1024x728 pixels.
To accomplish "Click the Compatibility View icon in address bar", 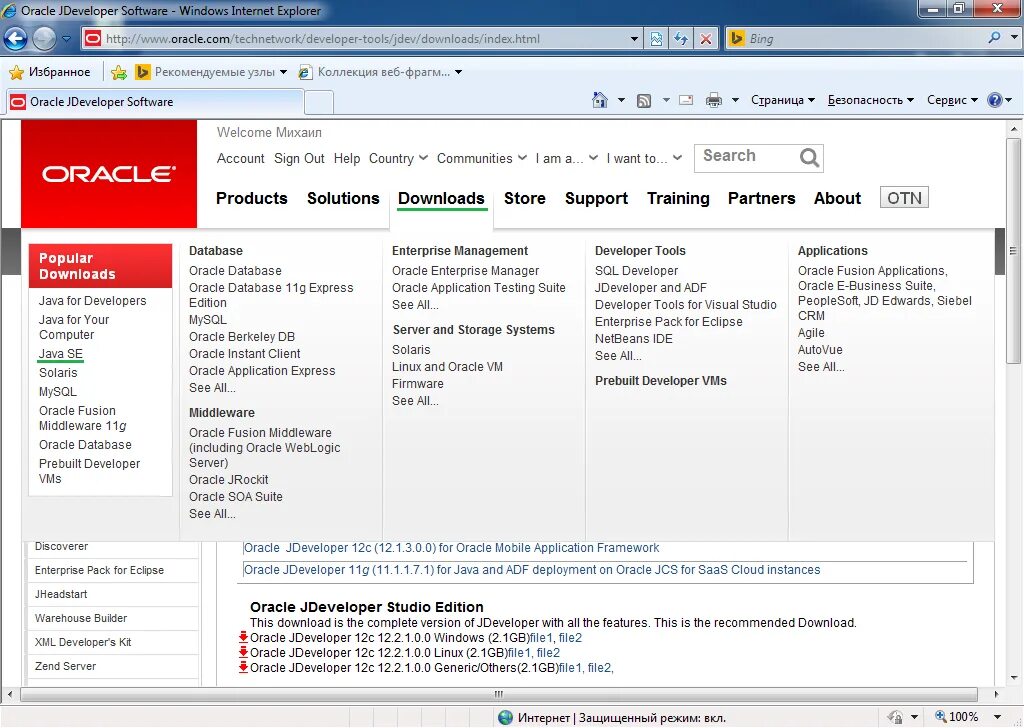I will [656, 39].
